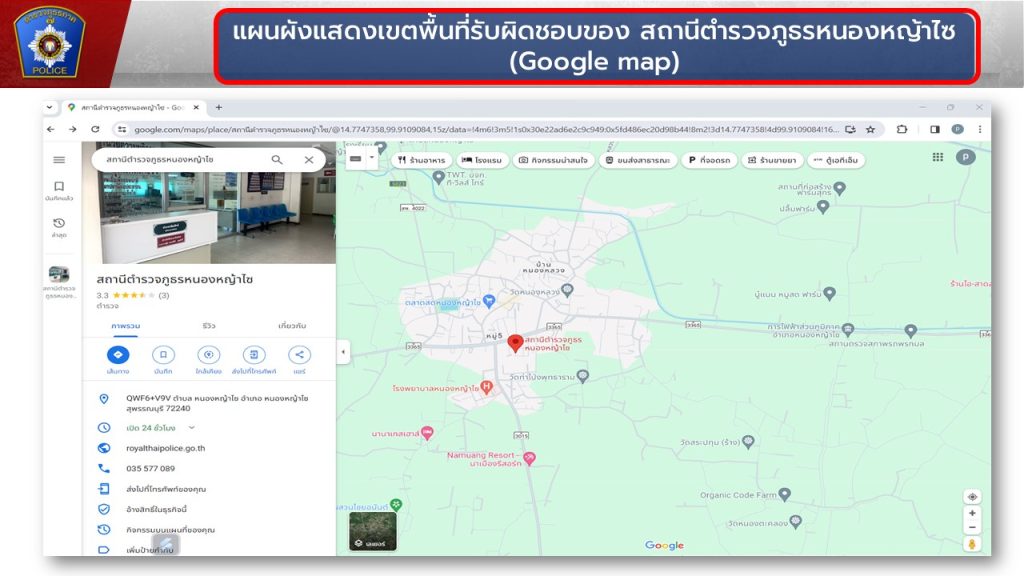Zoom in the map with plus button
Image resolution: width=1024 pixels, height=576 pixels.
pyautogui.click(x=972, y=513)
